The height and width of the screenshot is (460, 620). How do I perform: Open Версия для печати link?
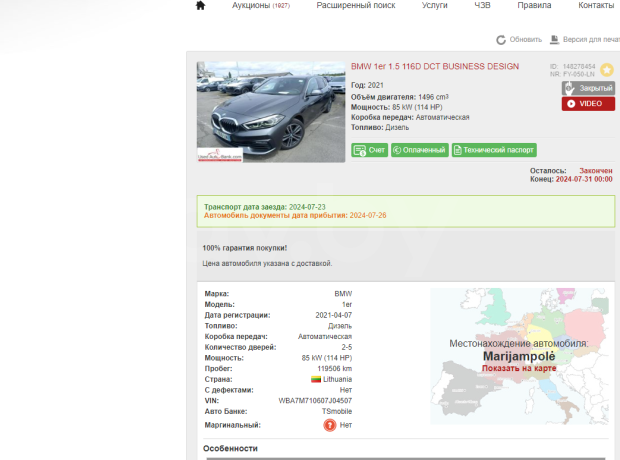[x=591, y=40]
